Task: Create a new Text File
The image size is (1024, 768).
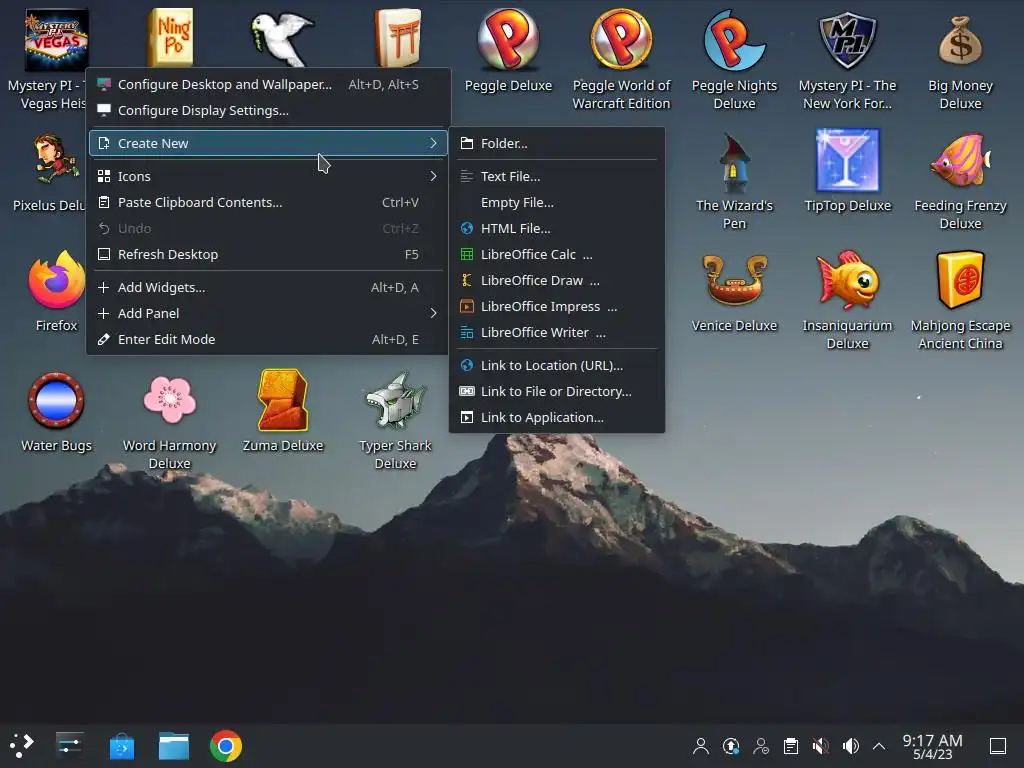Action: [557, 176]
